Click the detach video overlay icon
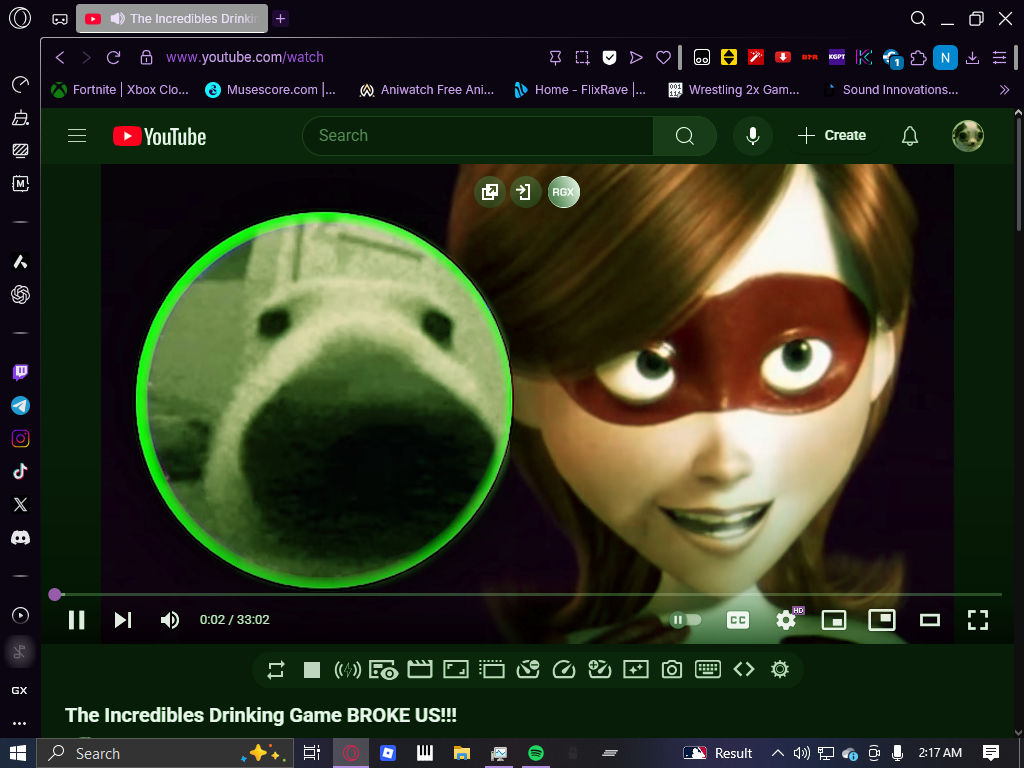Viewport: 1024px width, 768px height. pyautogui.click(x=490, y=192)
